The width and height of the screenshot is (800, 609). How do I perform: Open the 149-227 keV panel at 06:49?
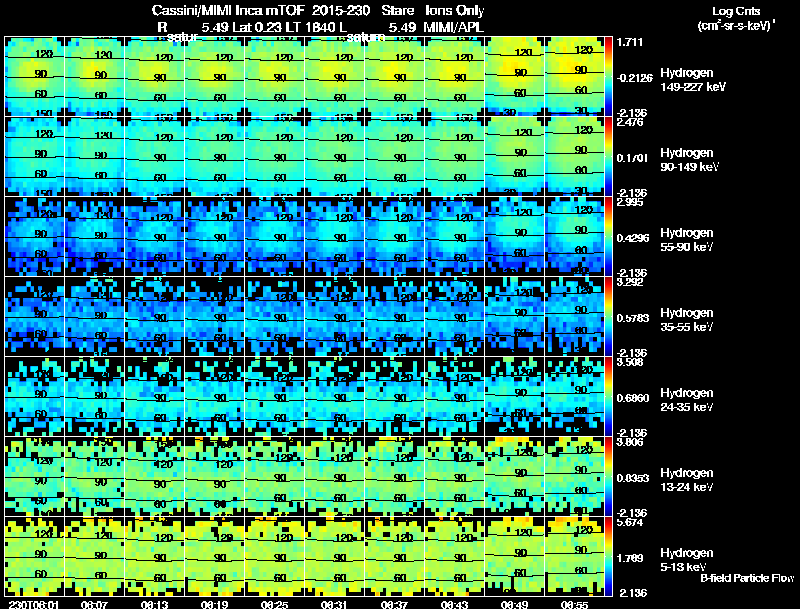click(514, 77)
